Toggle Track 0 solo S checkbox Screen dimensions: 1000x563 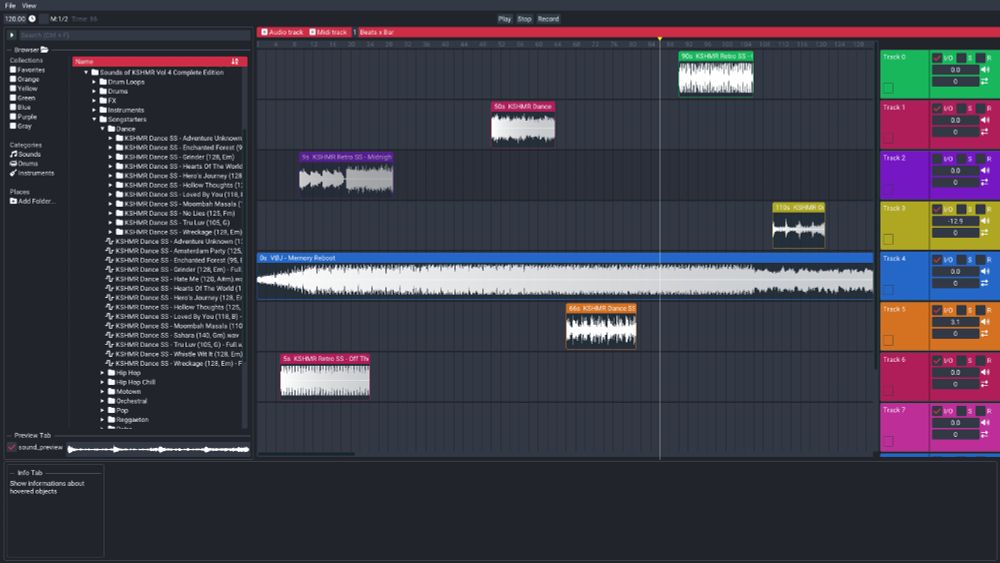[x=962, y=57]
